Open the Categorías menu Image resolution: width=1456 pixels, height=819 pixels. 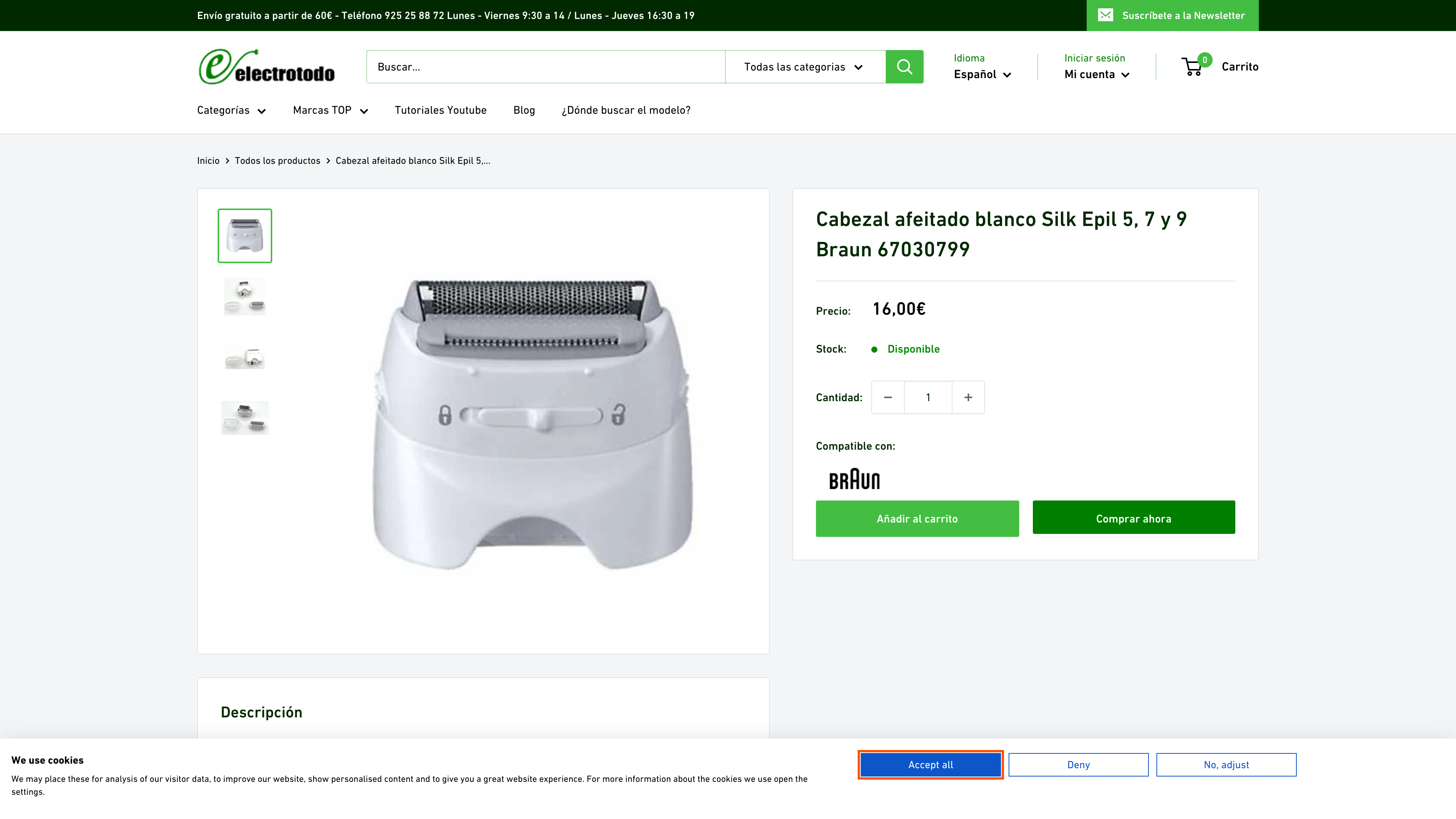tap(231, 110)
